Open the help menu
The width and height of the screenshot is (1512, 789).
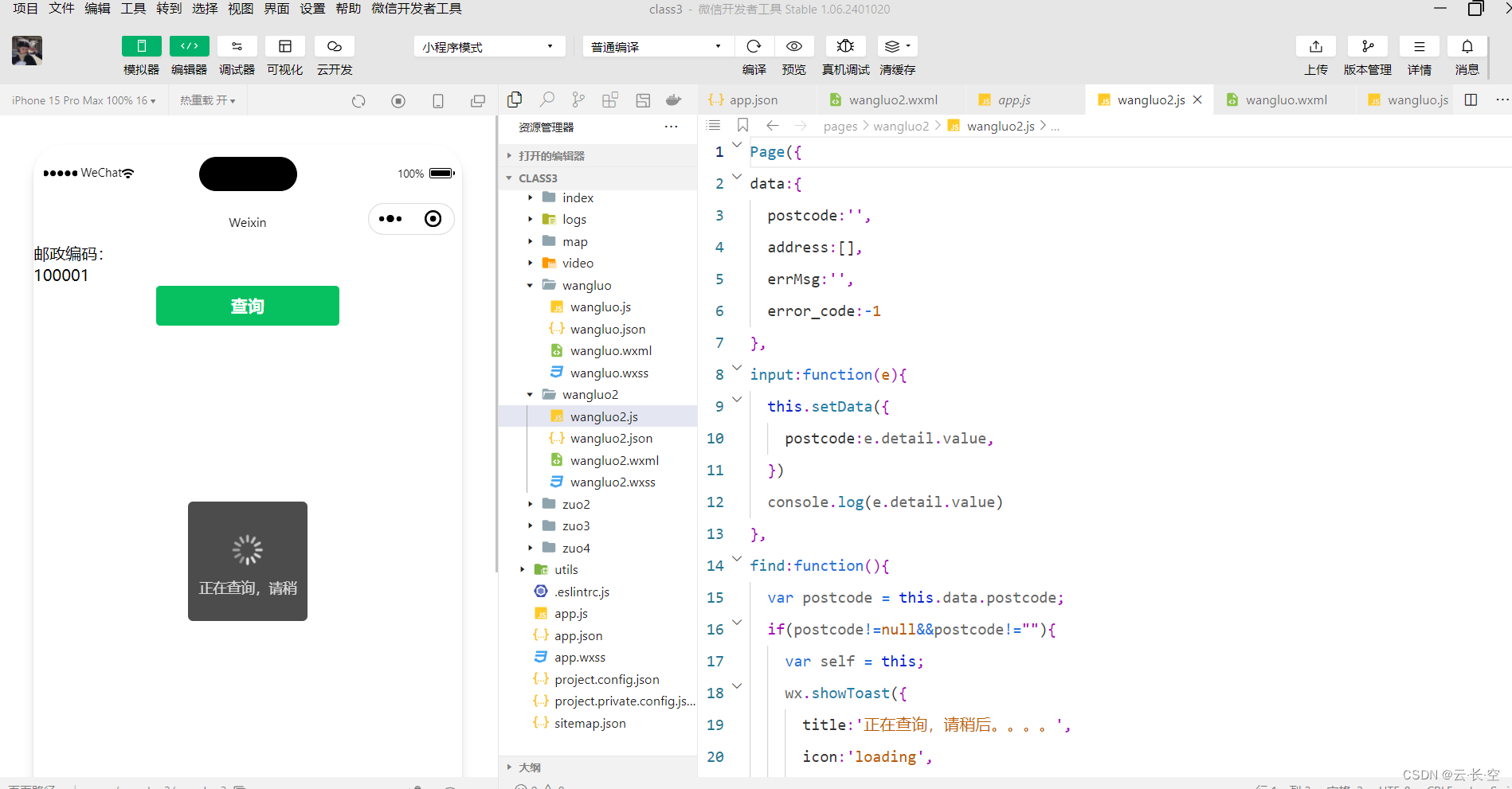tap(348, 9)
